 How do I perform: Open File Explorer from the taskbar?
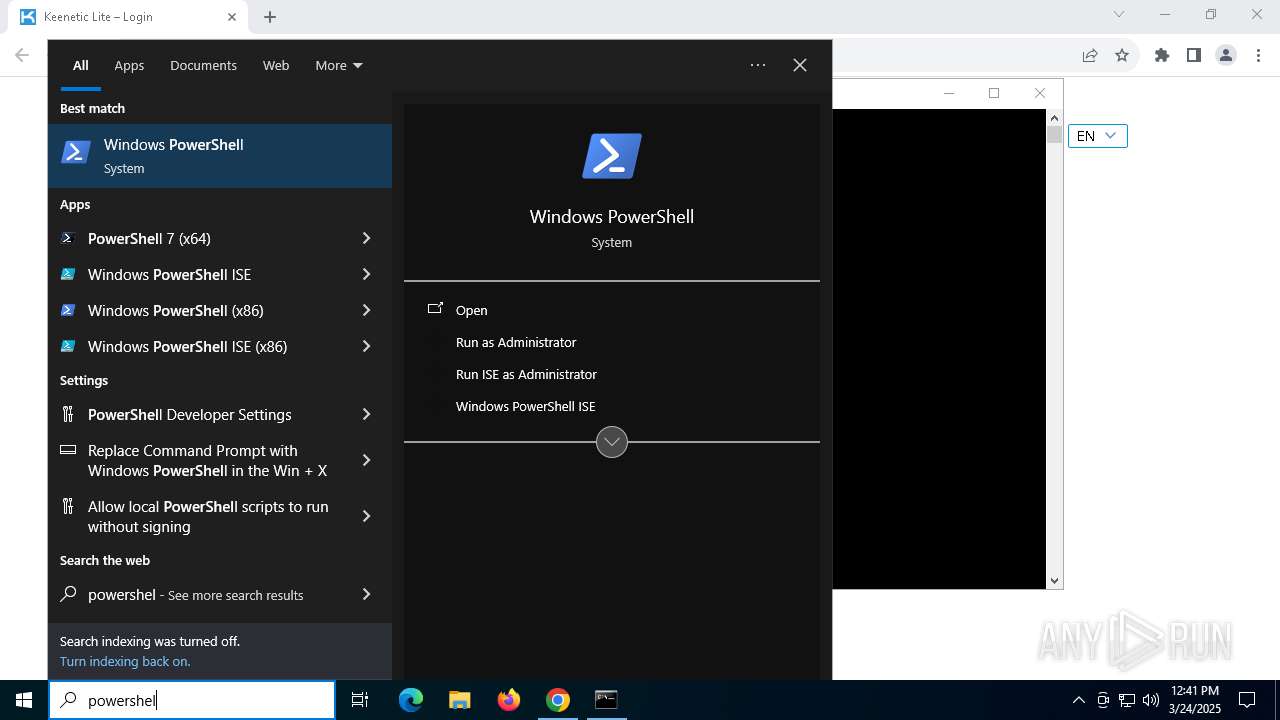coord(459,700)
